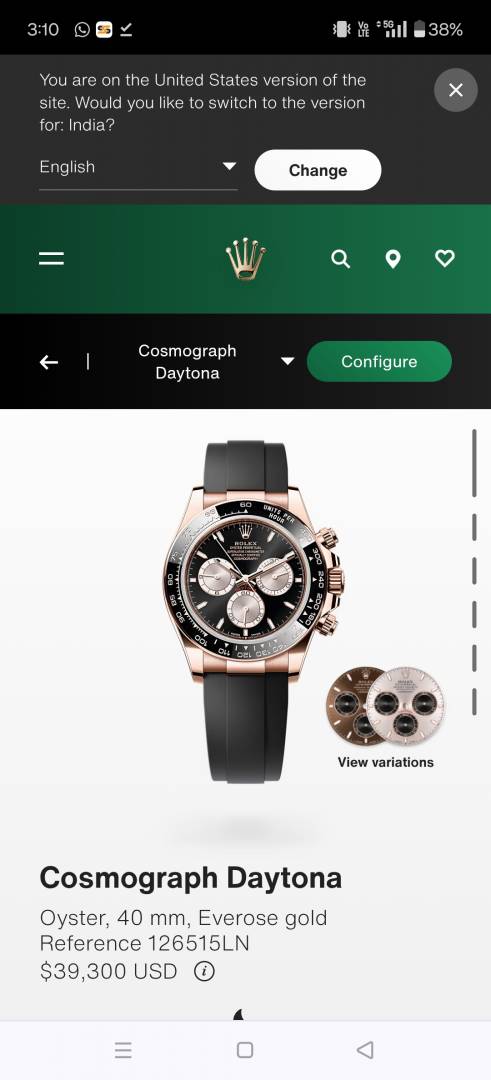This screenshot has width=491, height=1080.
Task: Open the favorites heart icon
Action: coord(445,258)
